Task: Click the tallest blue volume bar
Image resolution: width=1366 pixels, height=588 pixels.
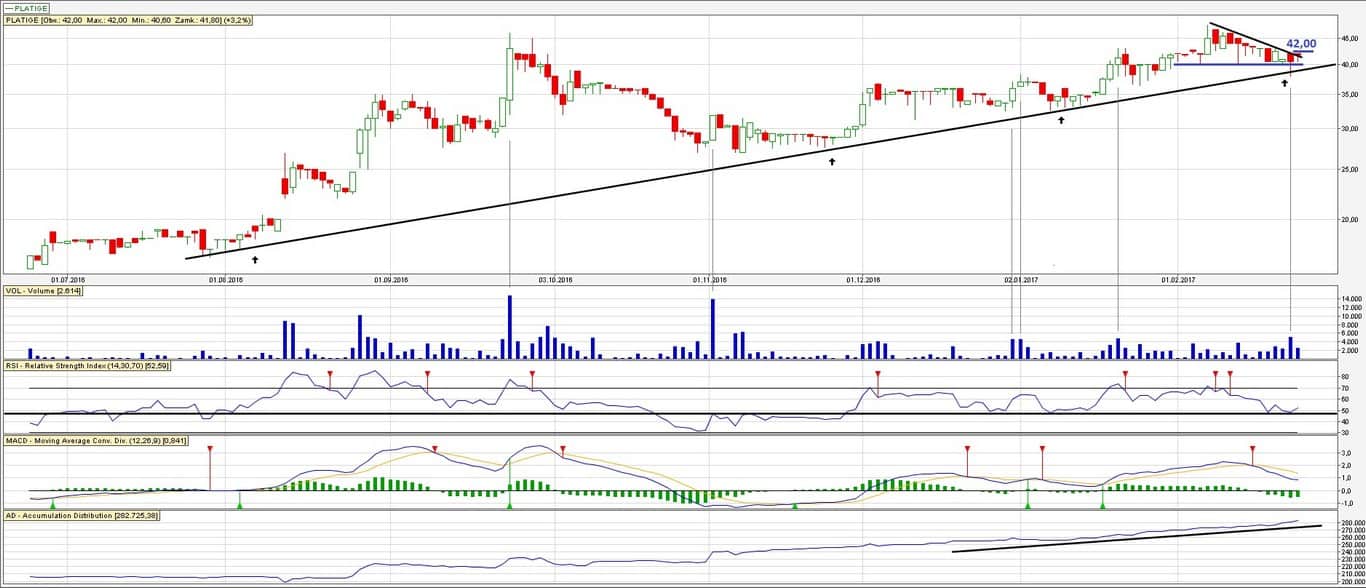Action: click(509, 326)
